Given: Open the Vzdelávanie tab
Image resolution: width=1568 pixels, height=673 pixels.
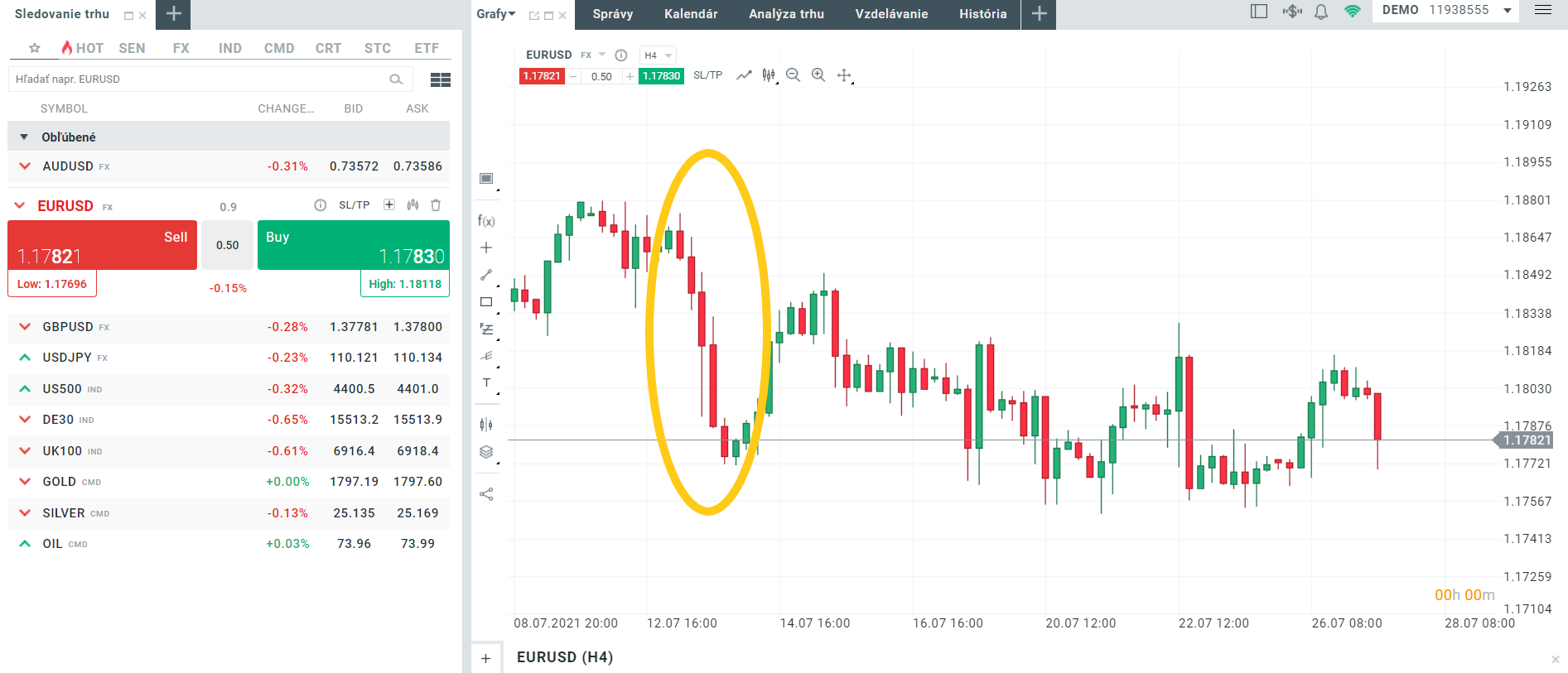Looking at the screenshot, I should 891,14.
